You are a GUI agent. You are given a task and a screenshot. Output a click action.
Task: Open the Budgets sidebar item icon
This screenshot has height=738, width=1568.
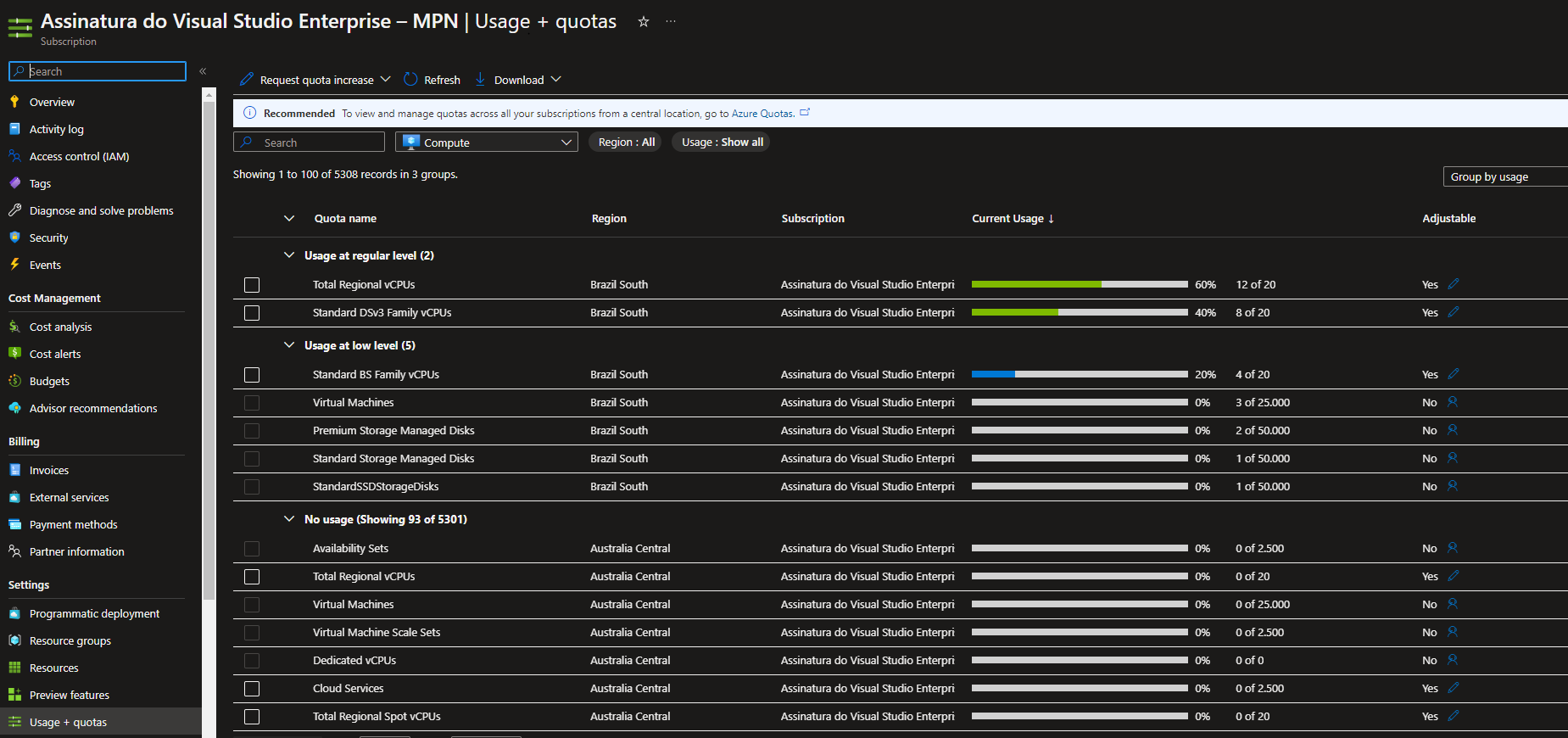point(14,381)
